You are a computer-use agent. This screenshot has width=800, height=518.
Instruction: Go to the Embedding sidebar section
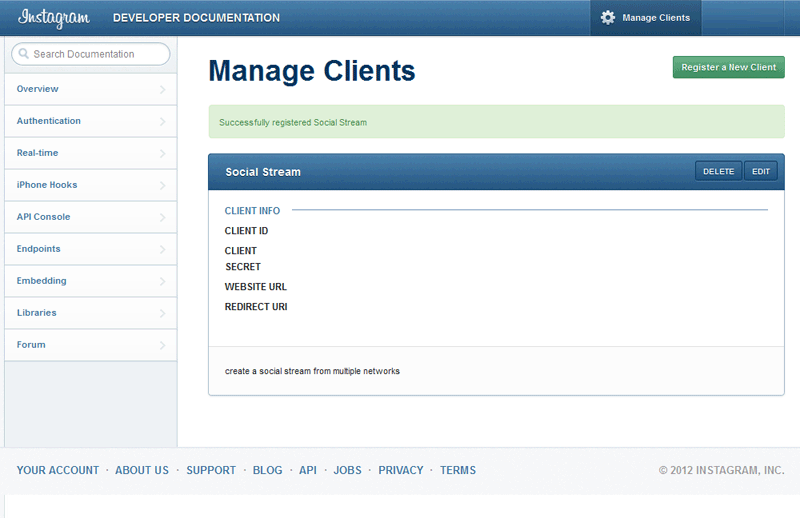(41, 281)
